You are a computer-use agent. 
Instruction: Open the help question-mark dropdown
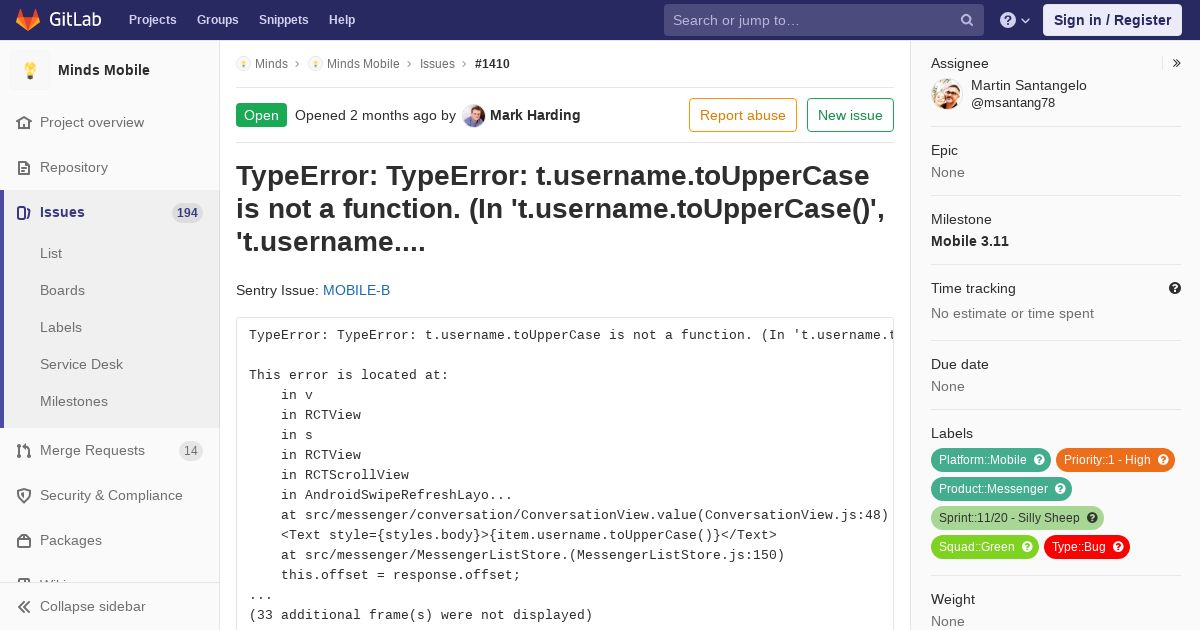pyautogui.click(x=1015, y=20)
